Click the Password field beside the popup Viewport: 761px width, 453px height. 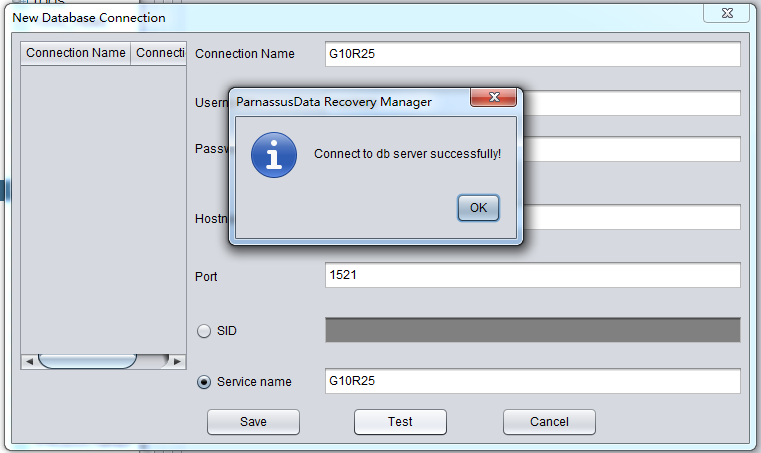[x=632, y=150]
